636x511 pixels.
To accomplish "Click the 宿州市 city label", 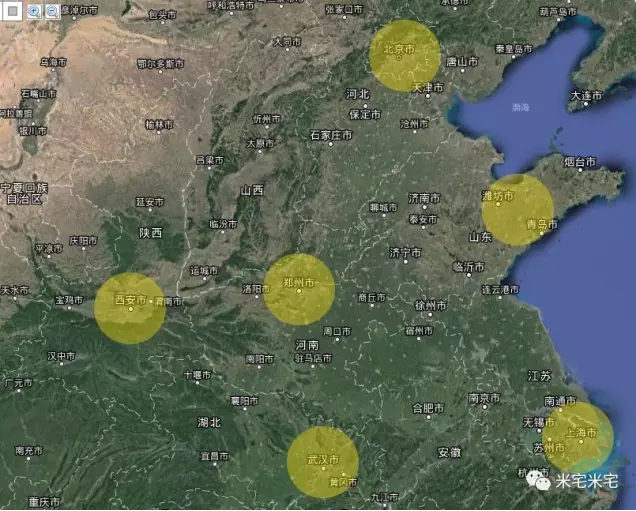I will (x=419, y=331).
